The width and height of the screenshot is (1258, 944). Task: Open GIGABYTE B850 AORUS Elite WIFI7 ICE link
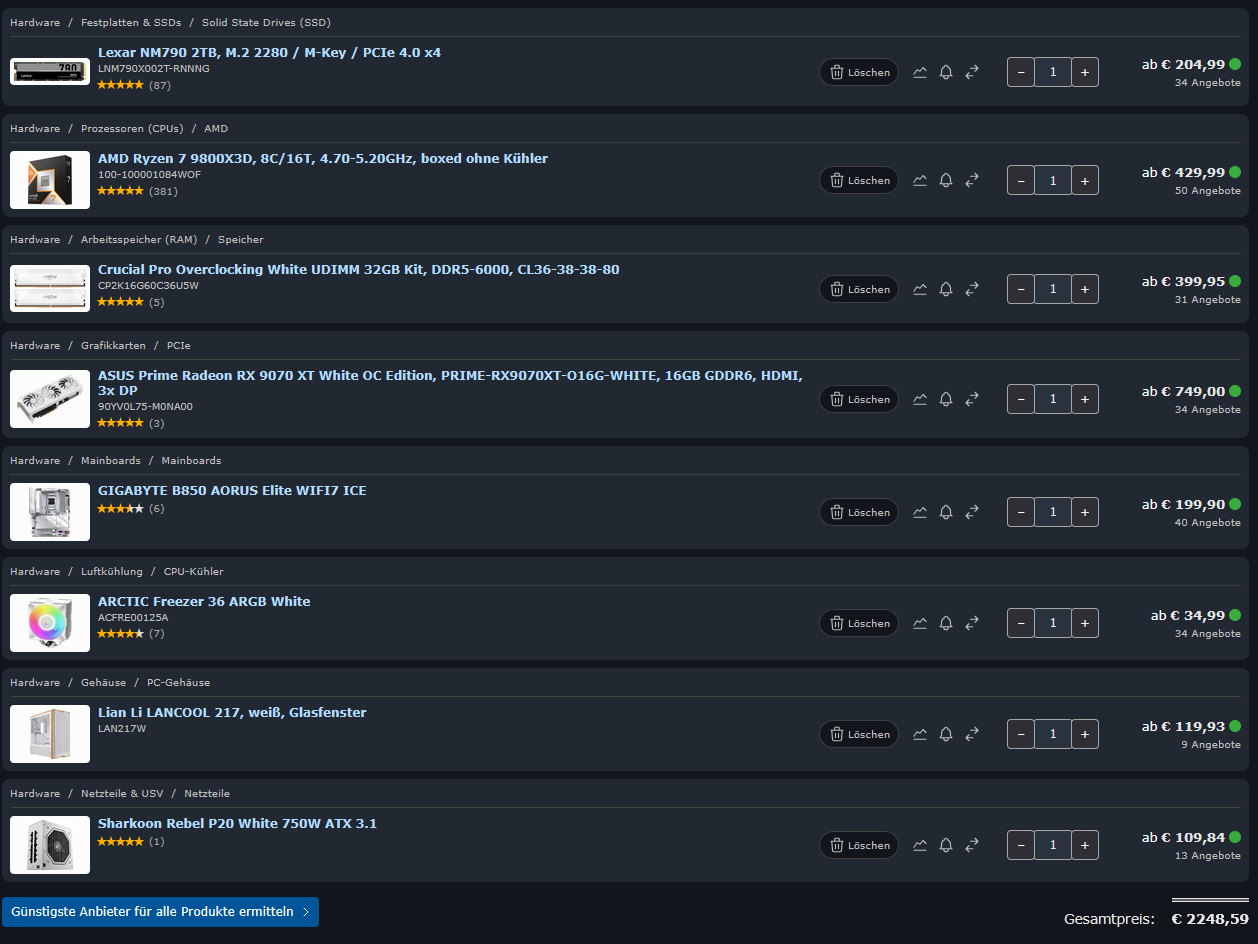click(x=232, y=490)
